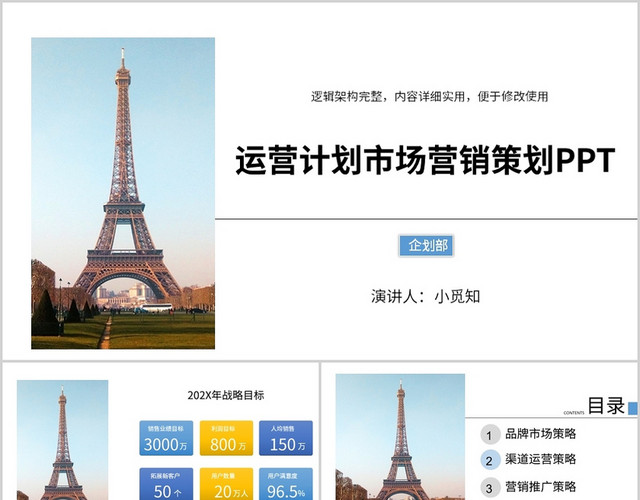Image resolution: width=640 pixels, height=500 pixels.
Task: Open the Eiffel photo on contents slide
Action: pos(400,437)
